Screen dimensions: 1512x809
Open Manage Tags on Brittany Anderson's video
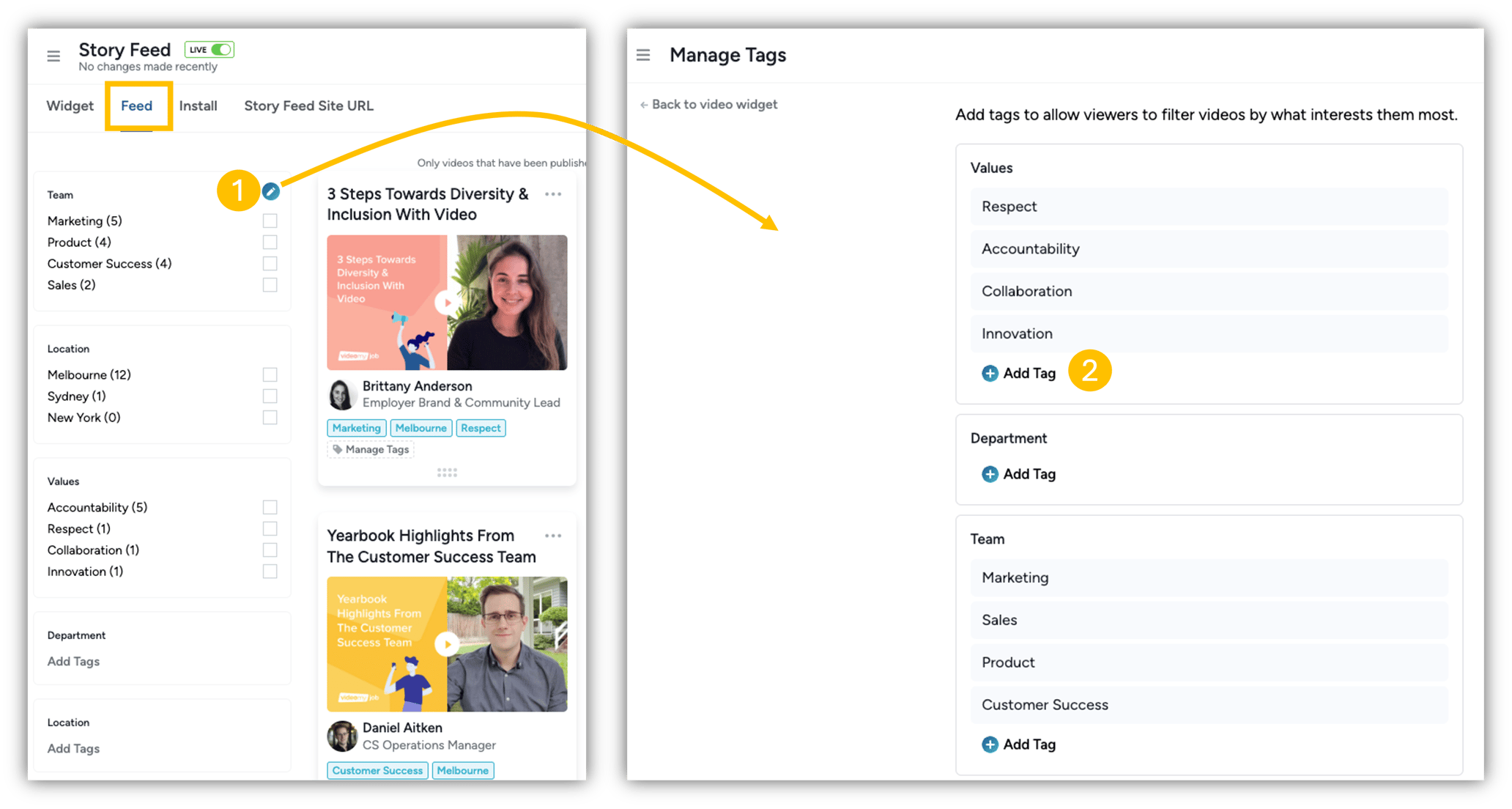point(370,448)
